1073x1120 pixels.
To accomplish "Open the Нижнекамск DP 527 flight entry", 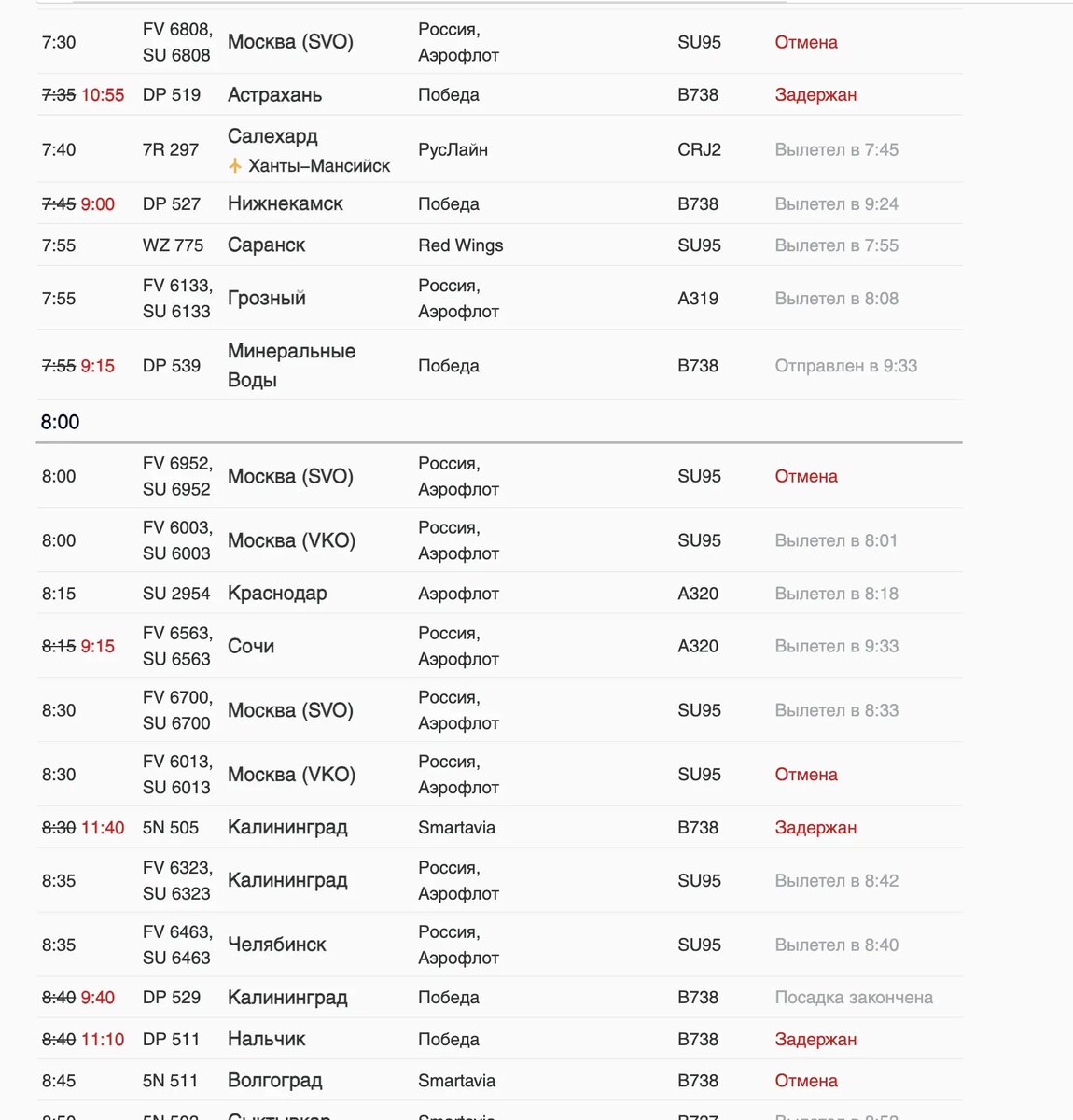I will (499, 203).
